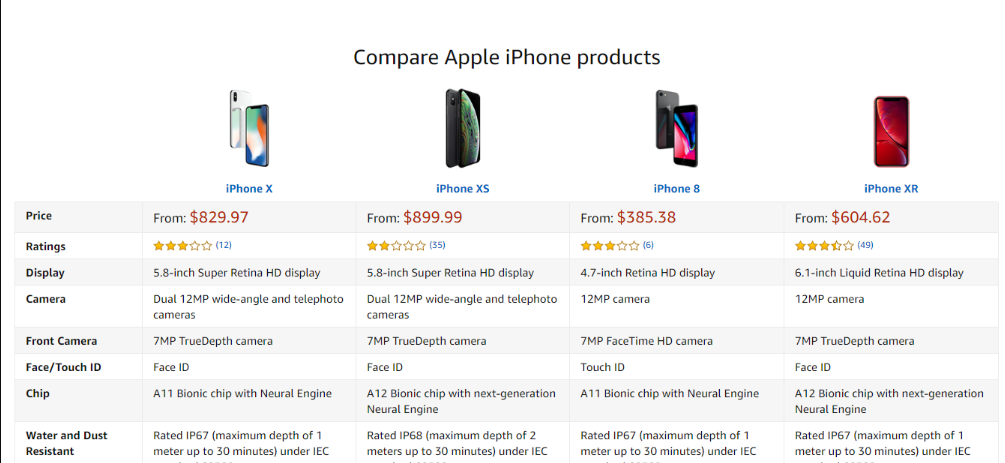Open the iPhone XS product image
This screenshot has height=463, width=1005.
[463, 128]
